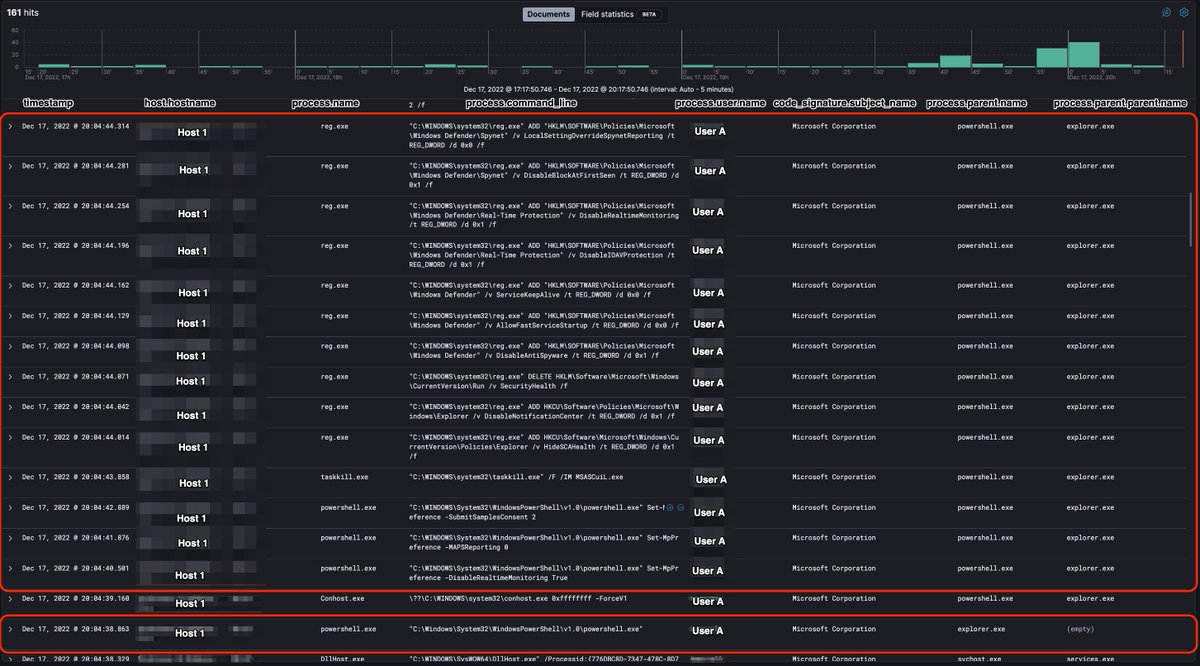Expand the document at 20:04:44.098
The image size is (1200, 666).
10,346
